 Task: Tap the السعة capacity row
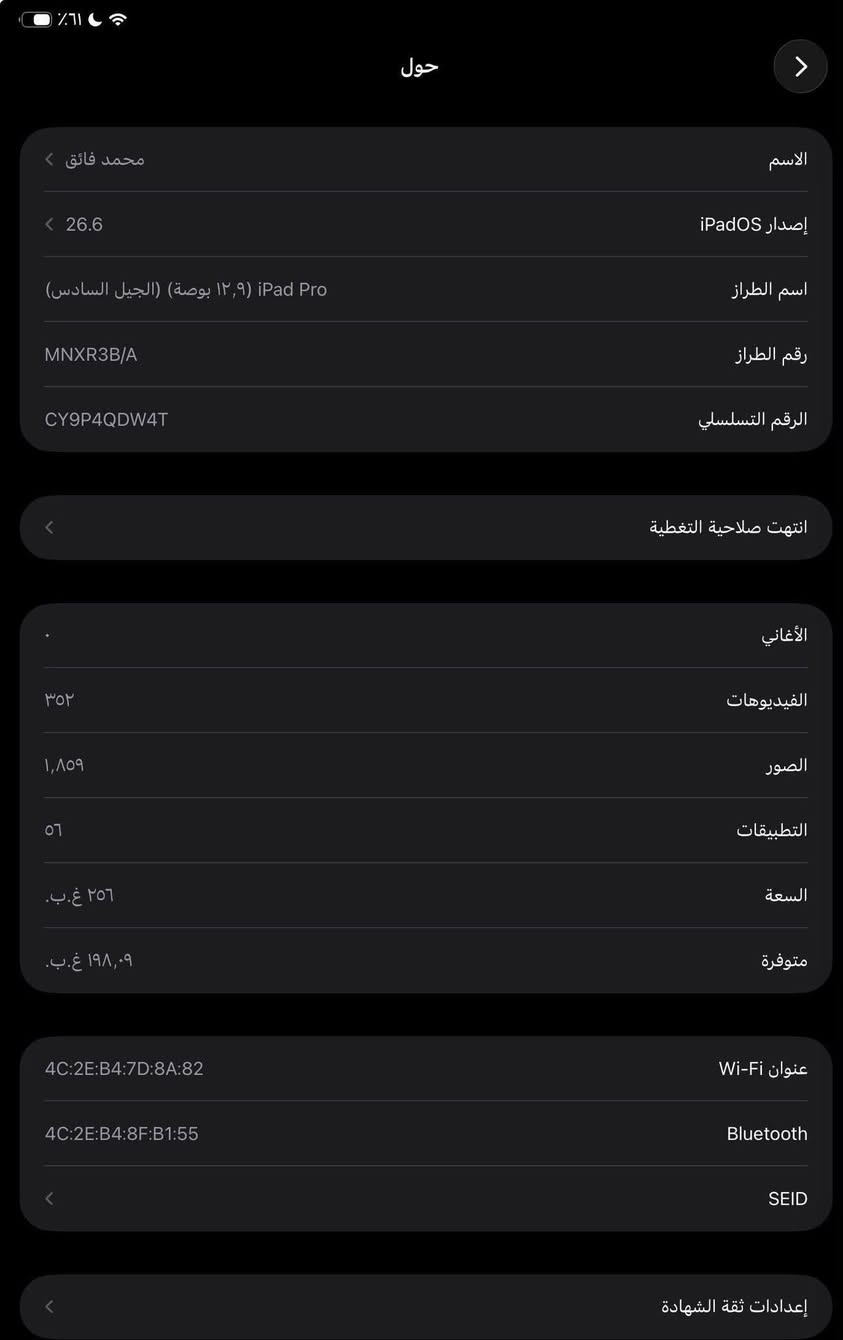point(426,895)
